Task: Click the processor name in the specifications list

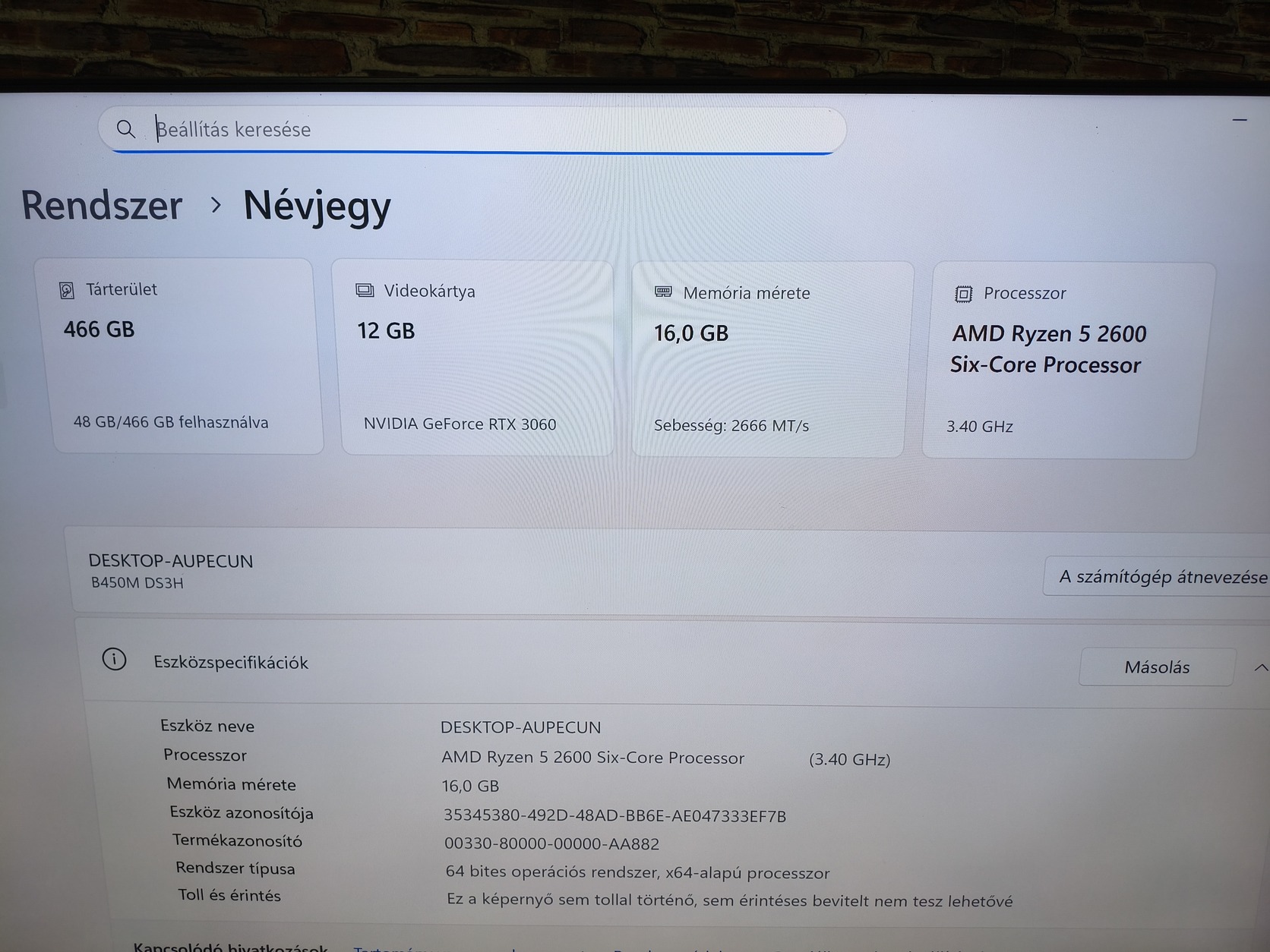Action: click(x=592, y=758)
